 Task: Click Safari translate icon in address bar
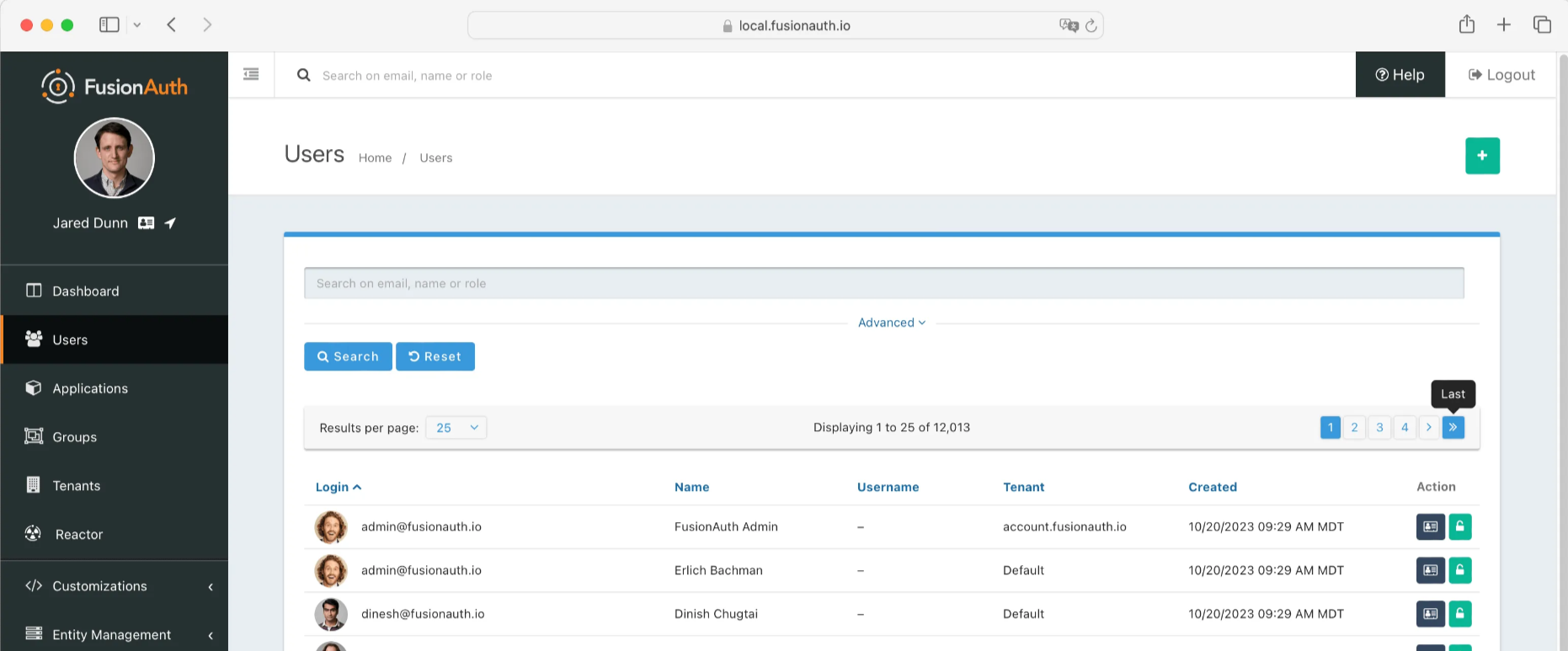(1069, 25)
